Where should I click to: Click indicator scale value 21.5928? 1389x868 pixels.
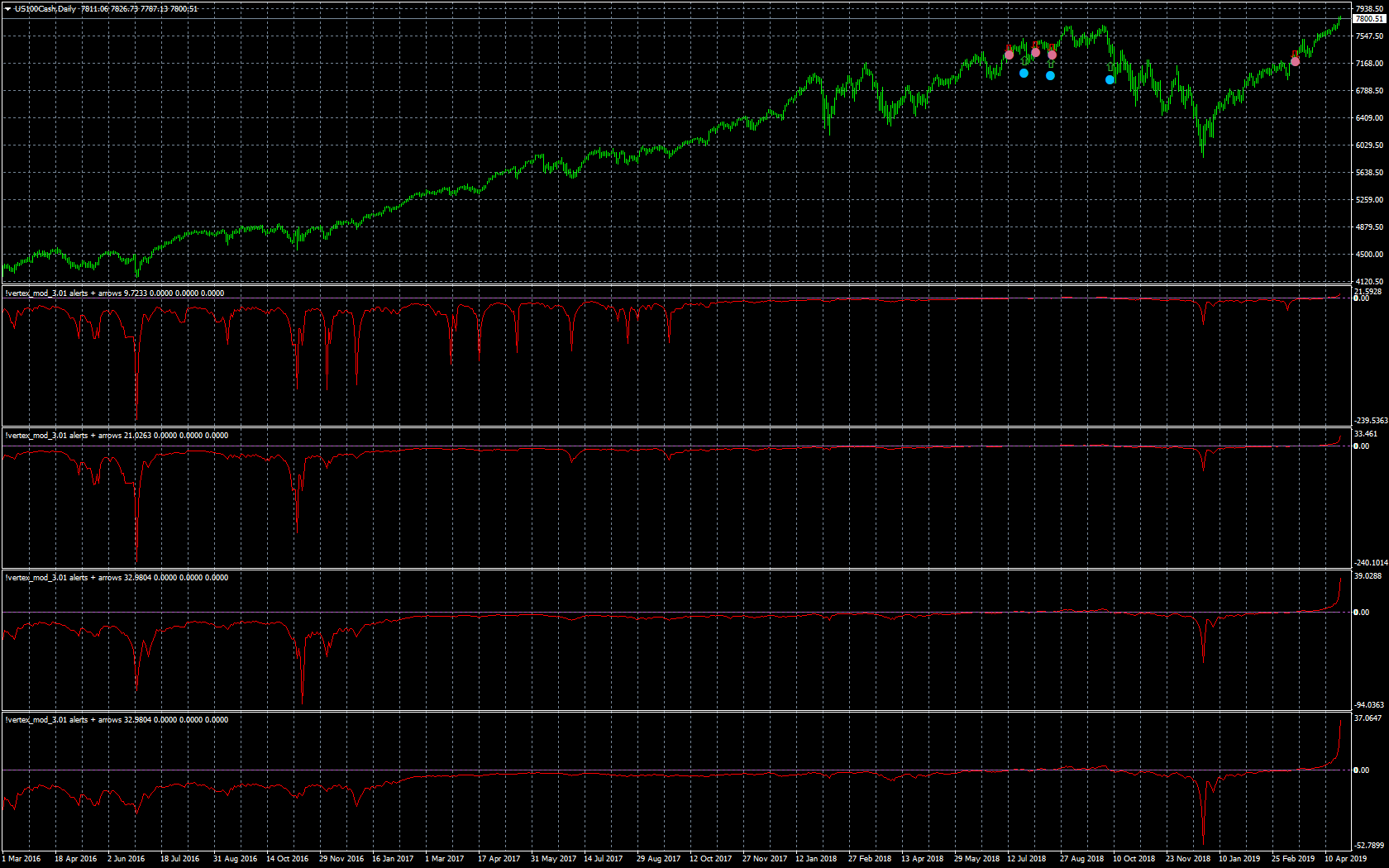[1368, 292]
